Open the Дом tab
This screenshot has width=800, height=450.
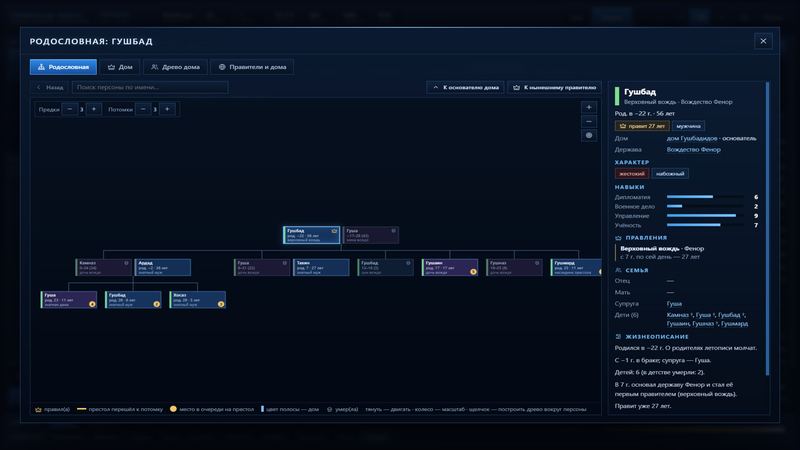[x=120, y=67]
